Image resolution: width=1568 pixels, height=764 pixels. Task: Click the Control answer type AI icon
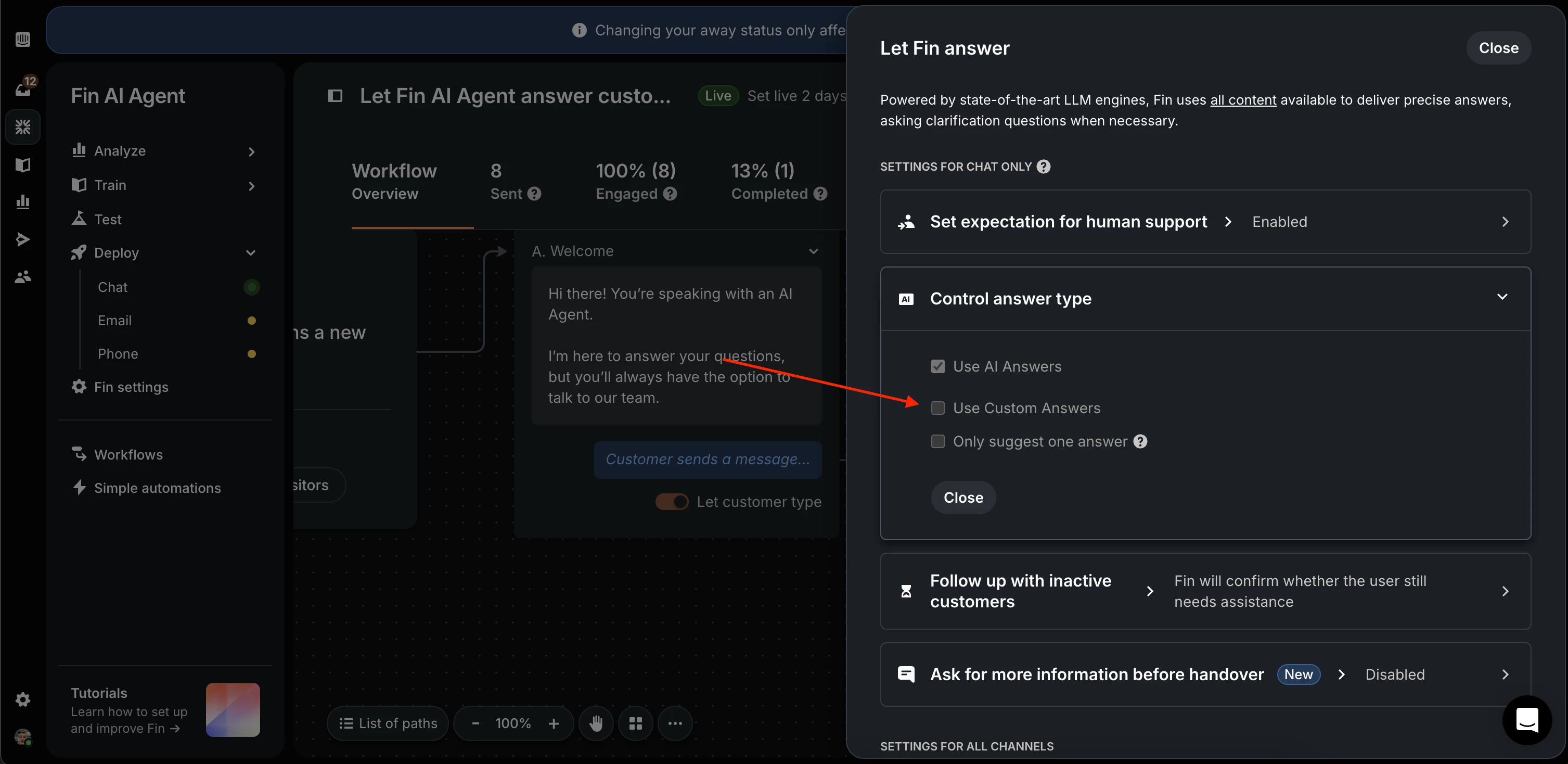[906, 299]
